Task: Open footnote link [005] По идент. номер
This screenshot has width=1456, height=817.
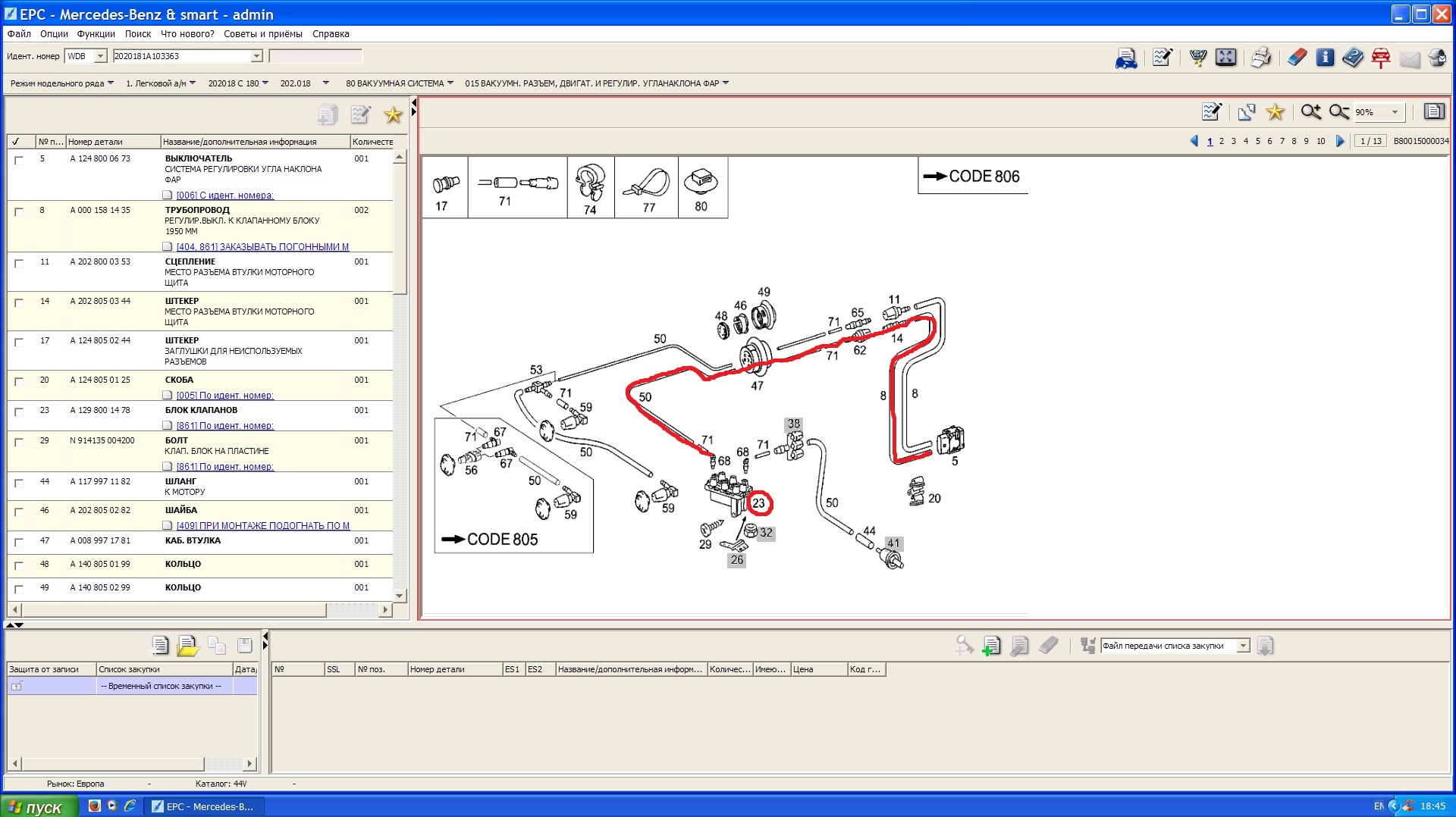Action: pos(224,396)
